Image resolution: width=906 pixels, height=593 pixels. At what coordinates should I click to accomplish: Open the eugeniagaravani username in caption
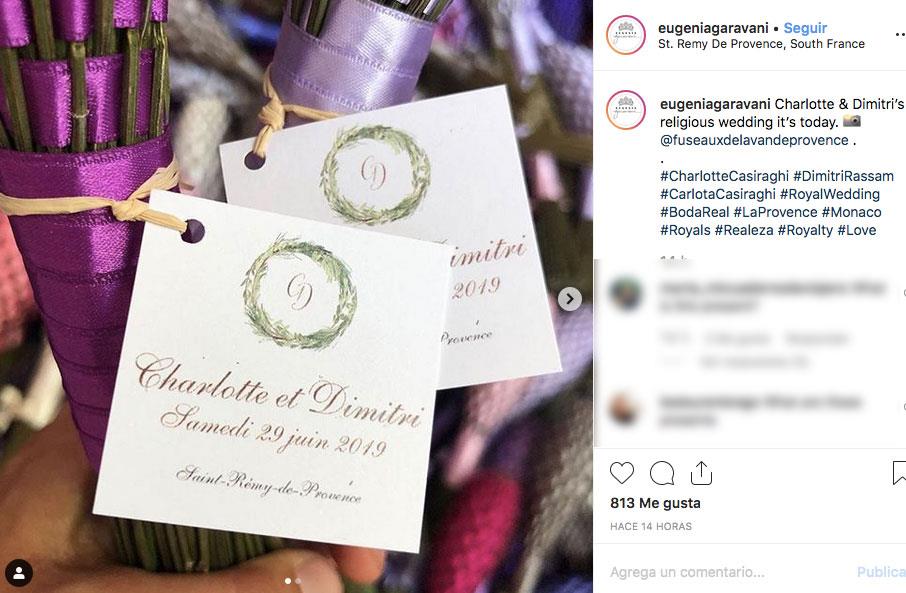coord(715,104)
